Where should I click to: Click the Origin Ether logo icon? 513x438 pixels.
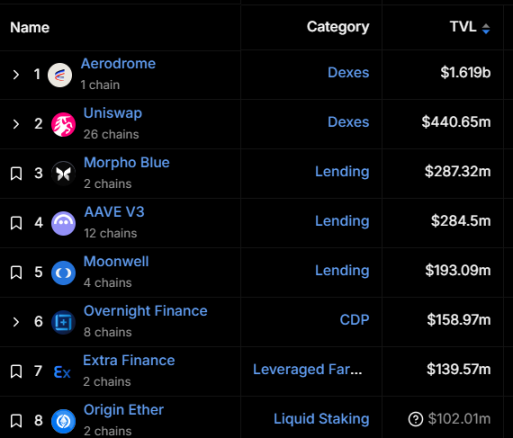tap(63, 421)
